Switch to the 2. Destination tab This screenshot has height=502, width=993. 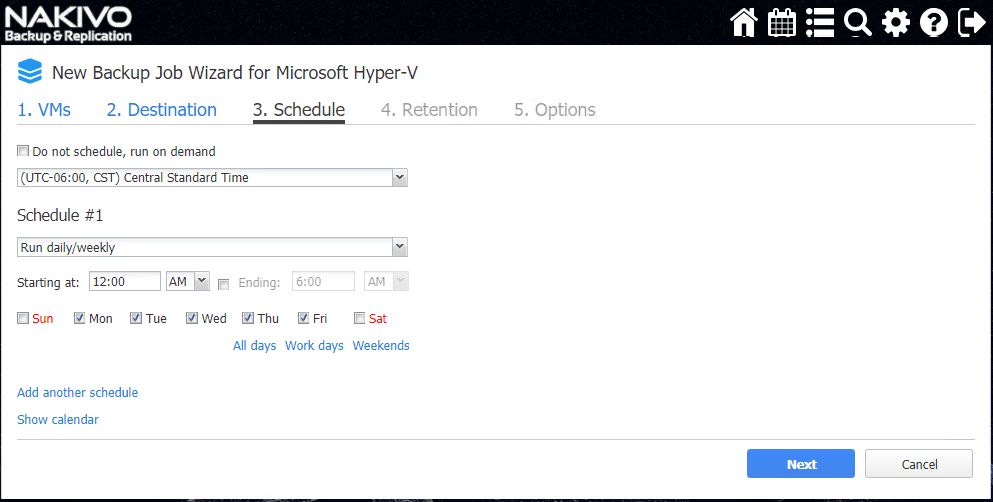pos(162,110)
